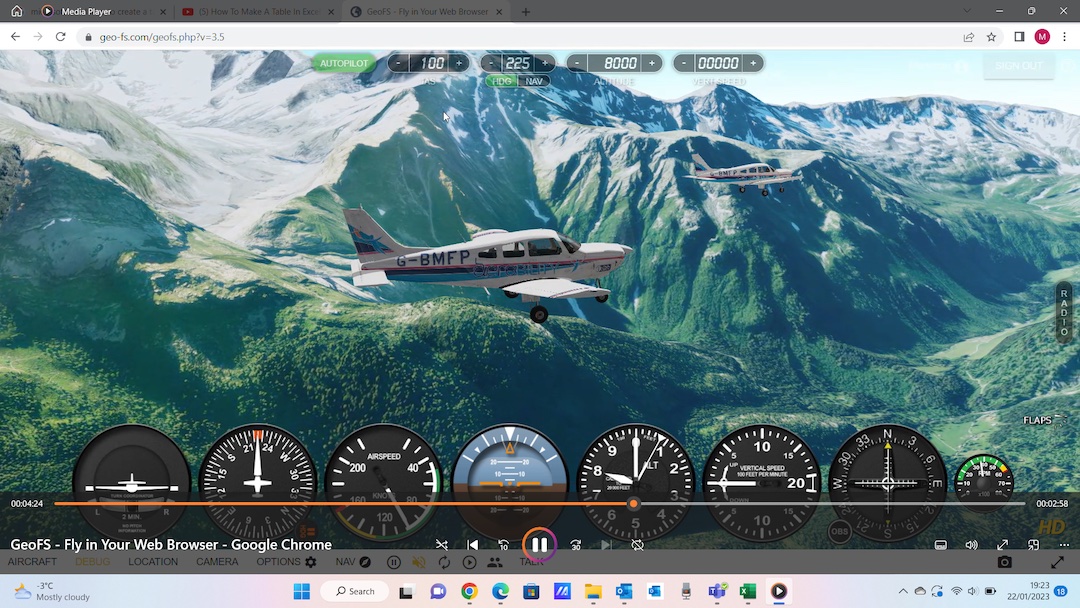This screenshot has width=1080, height=608.
Task: Go to next track in Media Player
Action: [606, 545]
